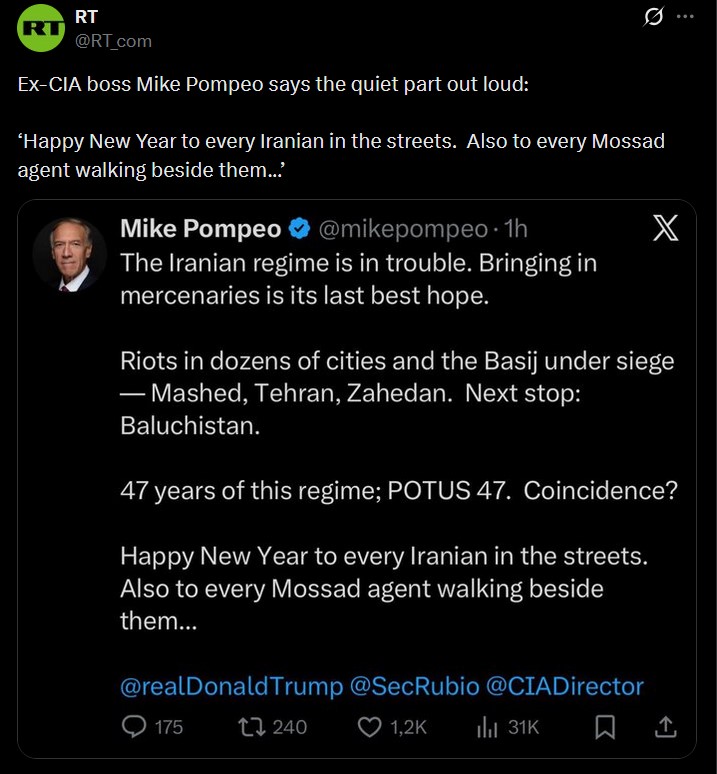The image size is (717, 774).
Task: Click the verified blue checkmark badge
Action: coord(298,229)
